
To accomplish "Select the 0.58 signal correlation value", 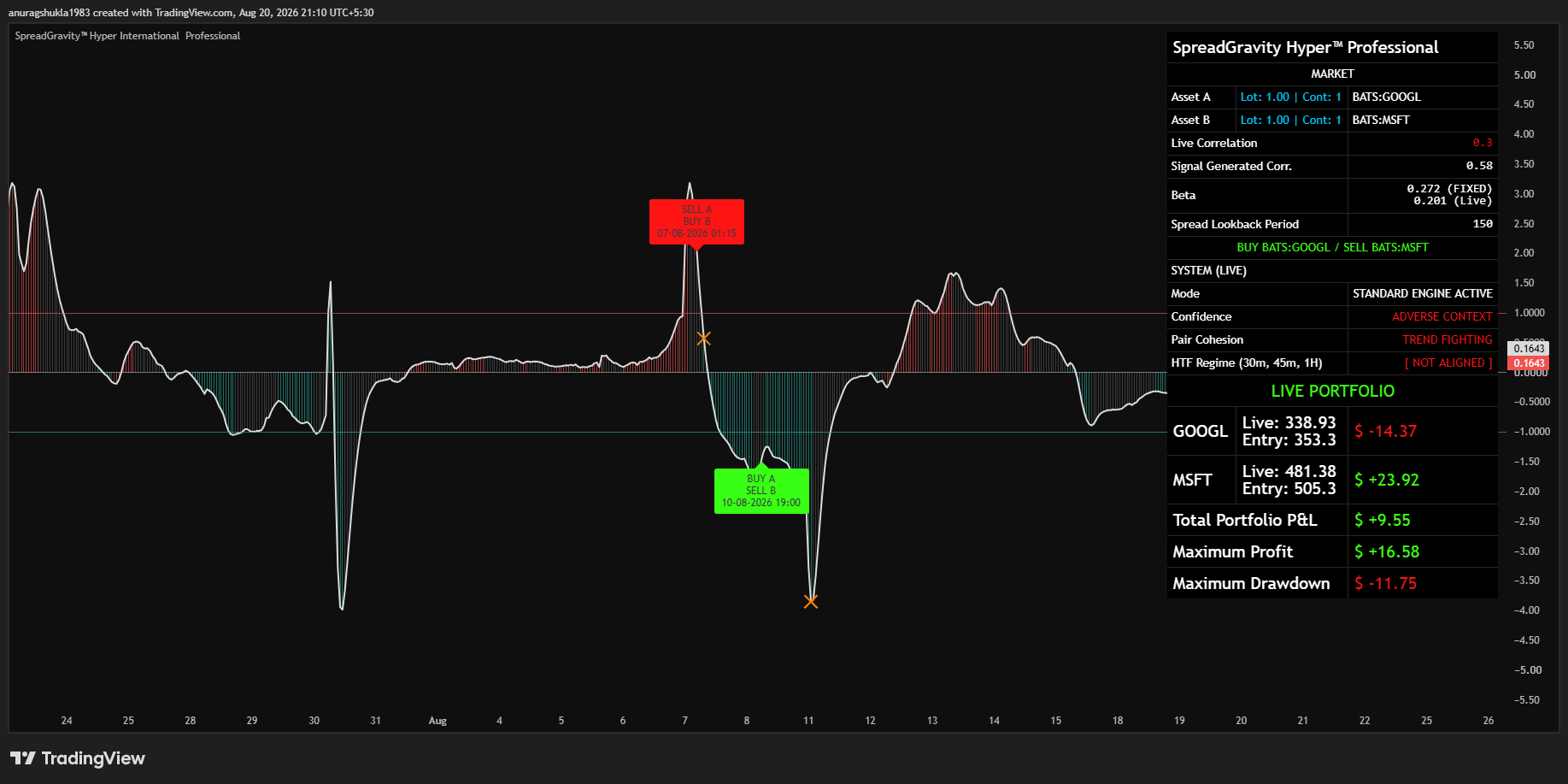I will tap(1479, 167).
